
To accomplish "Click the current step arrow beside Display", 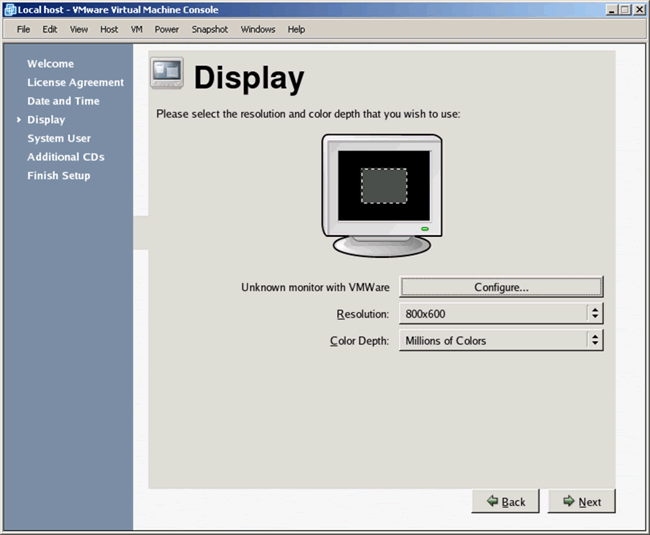I will 18,120.
